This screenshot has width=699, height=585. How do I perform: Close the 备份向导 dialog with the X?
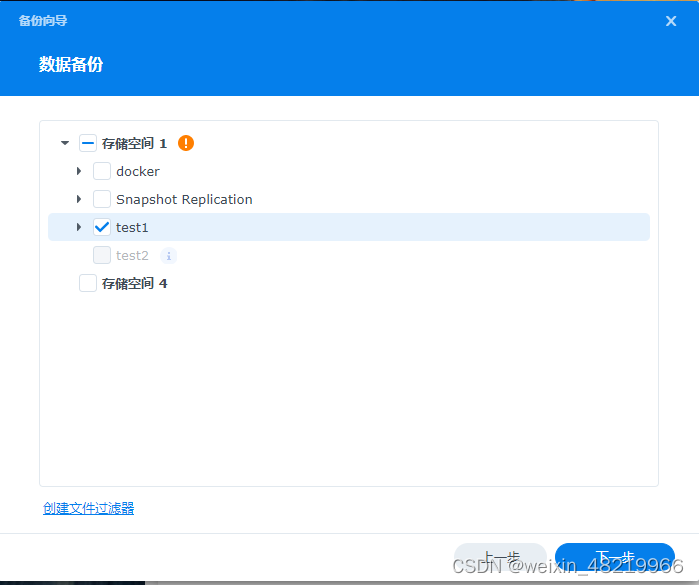pos(670,21)
